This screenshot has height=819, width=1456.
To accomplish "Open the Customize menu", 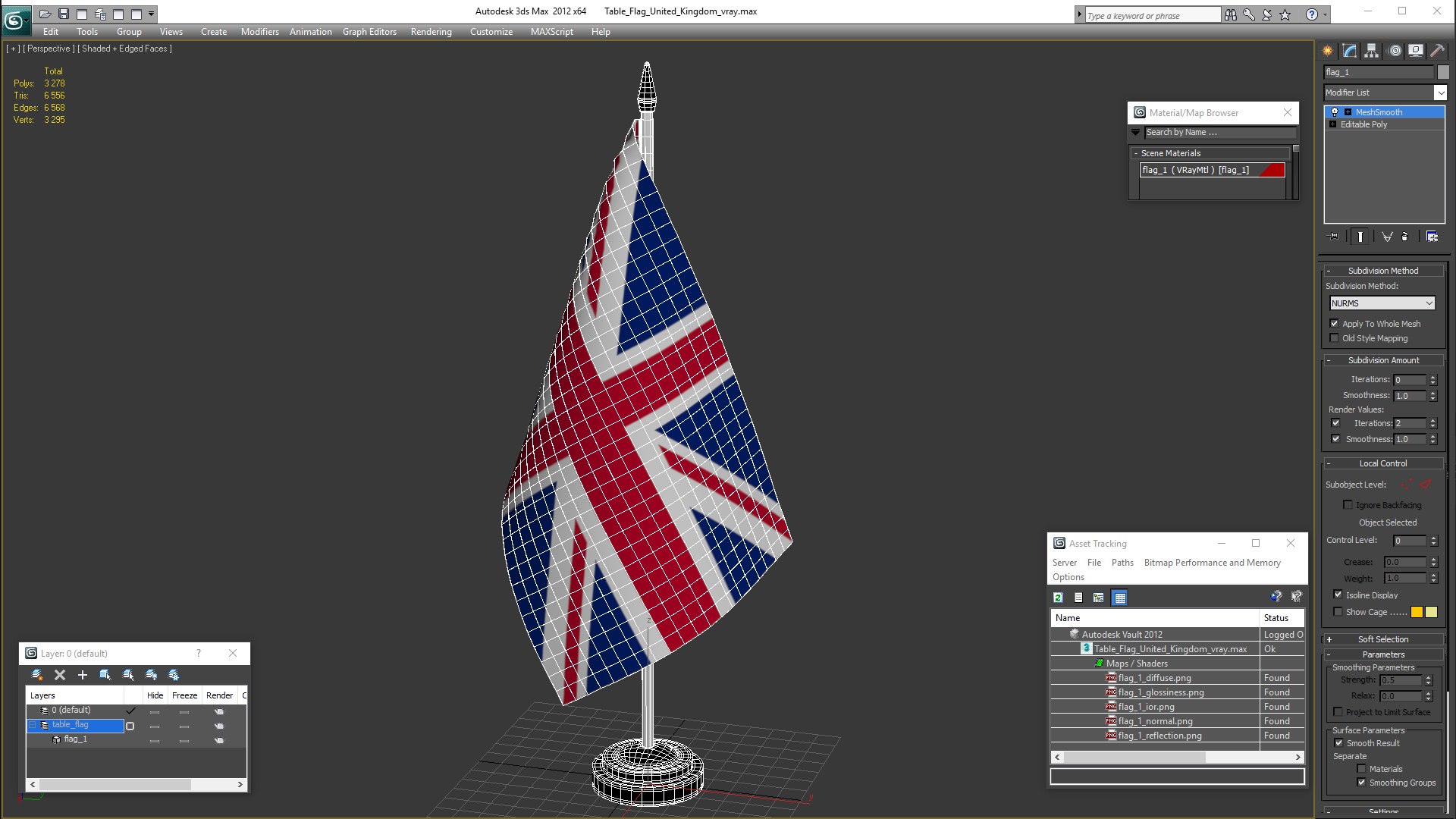I will [491, 32].
